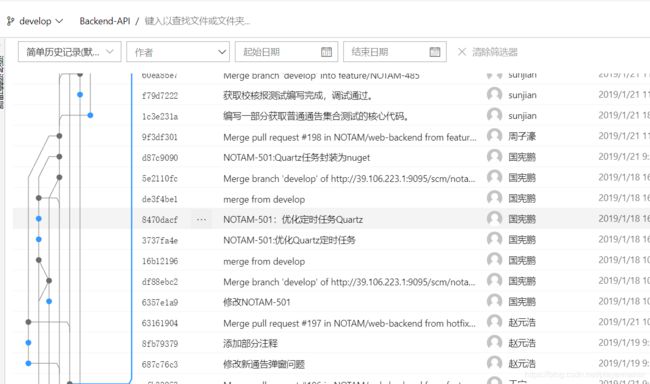This screenshot has width=650, height=384.
Task: Click blue graph node for commit 6357e1a9
Action: [x=49, y=301]
